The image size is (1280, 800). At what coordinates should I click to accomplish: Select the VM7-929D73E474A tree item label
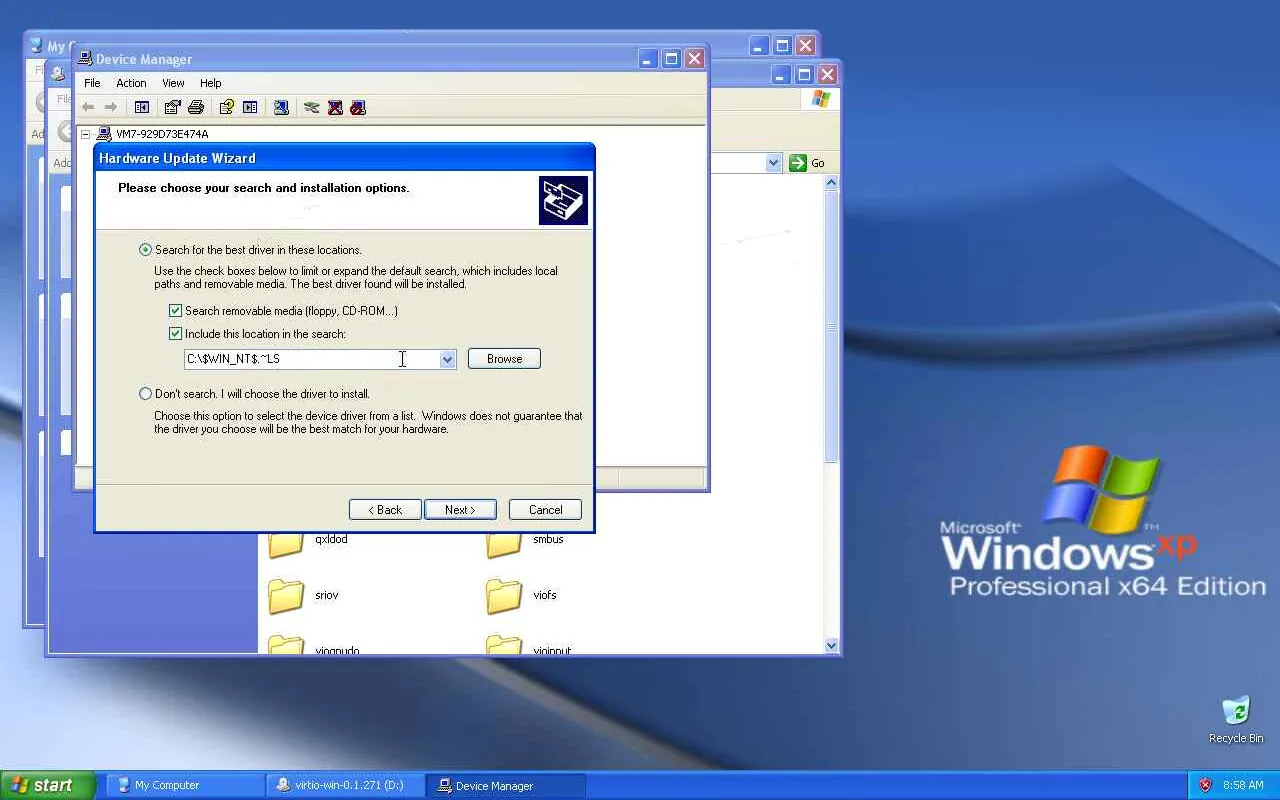pyautogui.click(x=162, y=134)
